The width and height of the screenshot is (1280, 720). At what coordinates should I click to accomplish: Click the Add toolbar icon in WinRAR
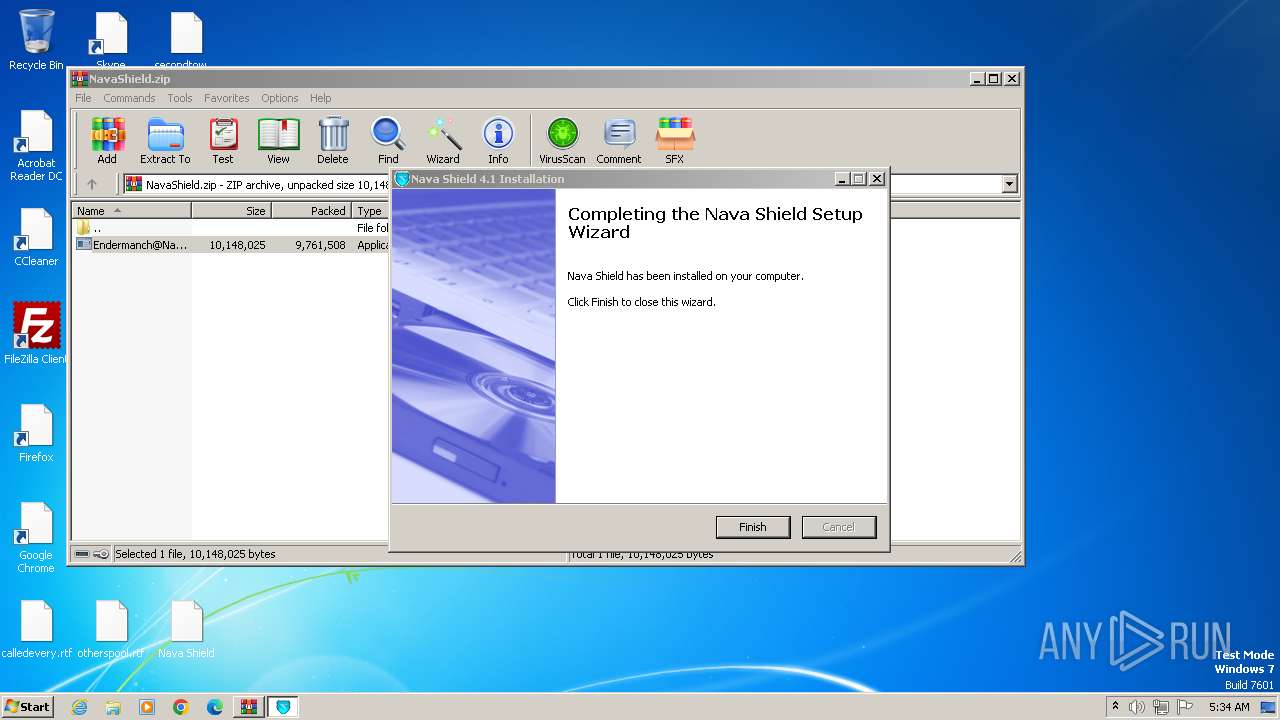pos(107,140)
